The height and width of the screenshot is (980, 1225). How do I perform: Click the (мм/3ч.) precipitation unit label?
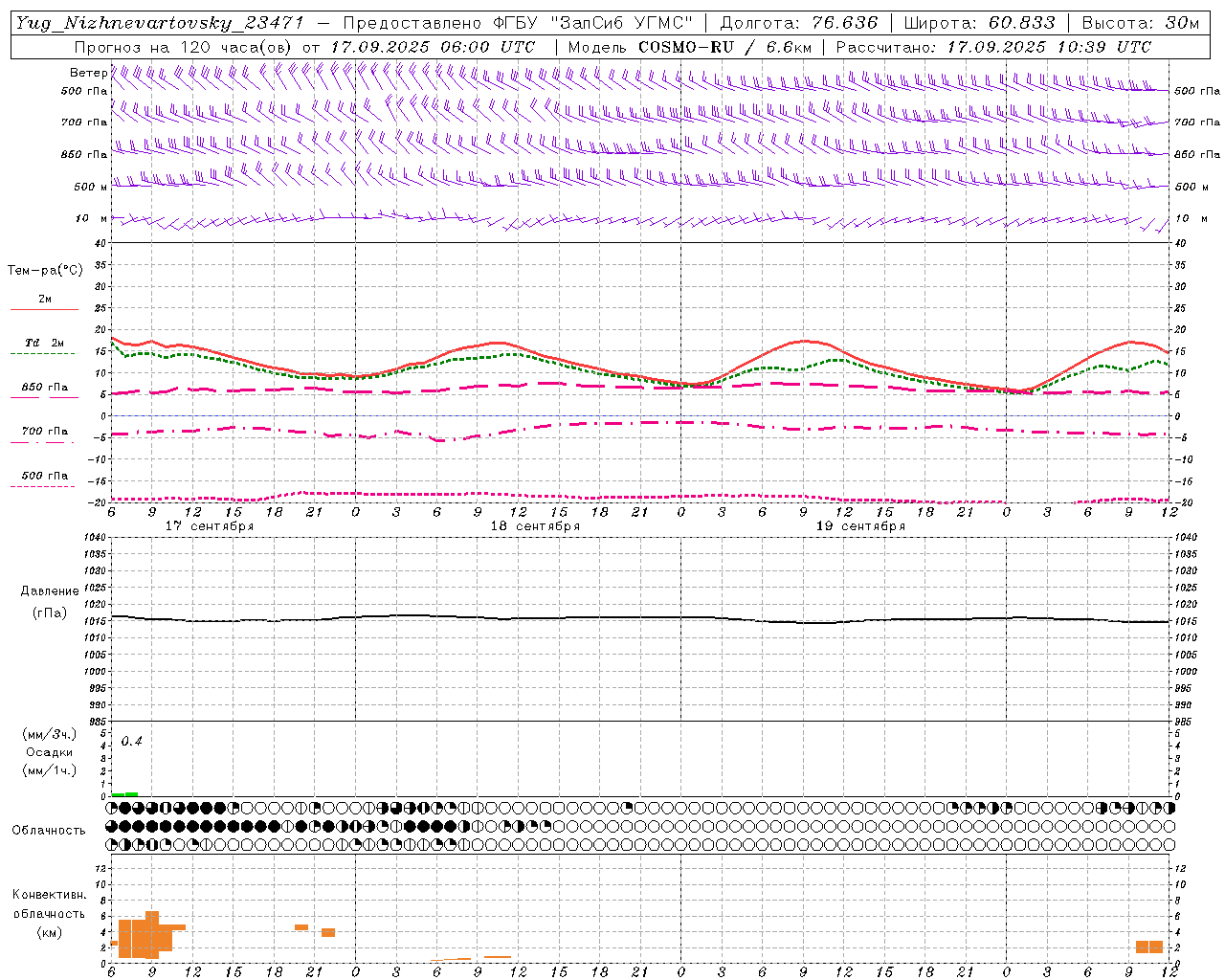point(50,734)
